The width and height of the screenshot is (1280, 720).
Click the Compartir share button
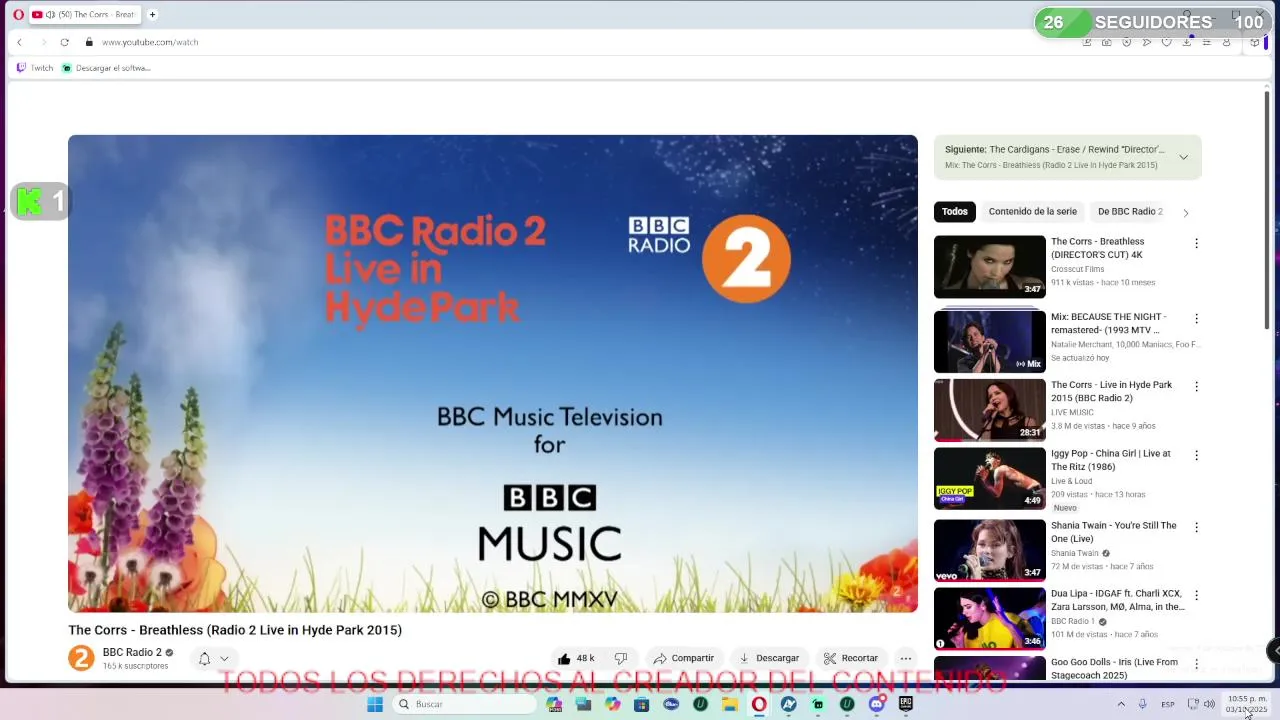point(683,658)
